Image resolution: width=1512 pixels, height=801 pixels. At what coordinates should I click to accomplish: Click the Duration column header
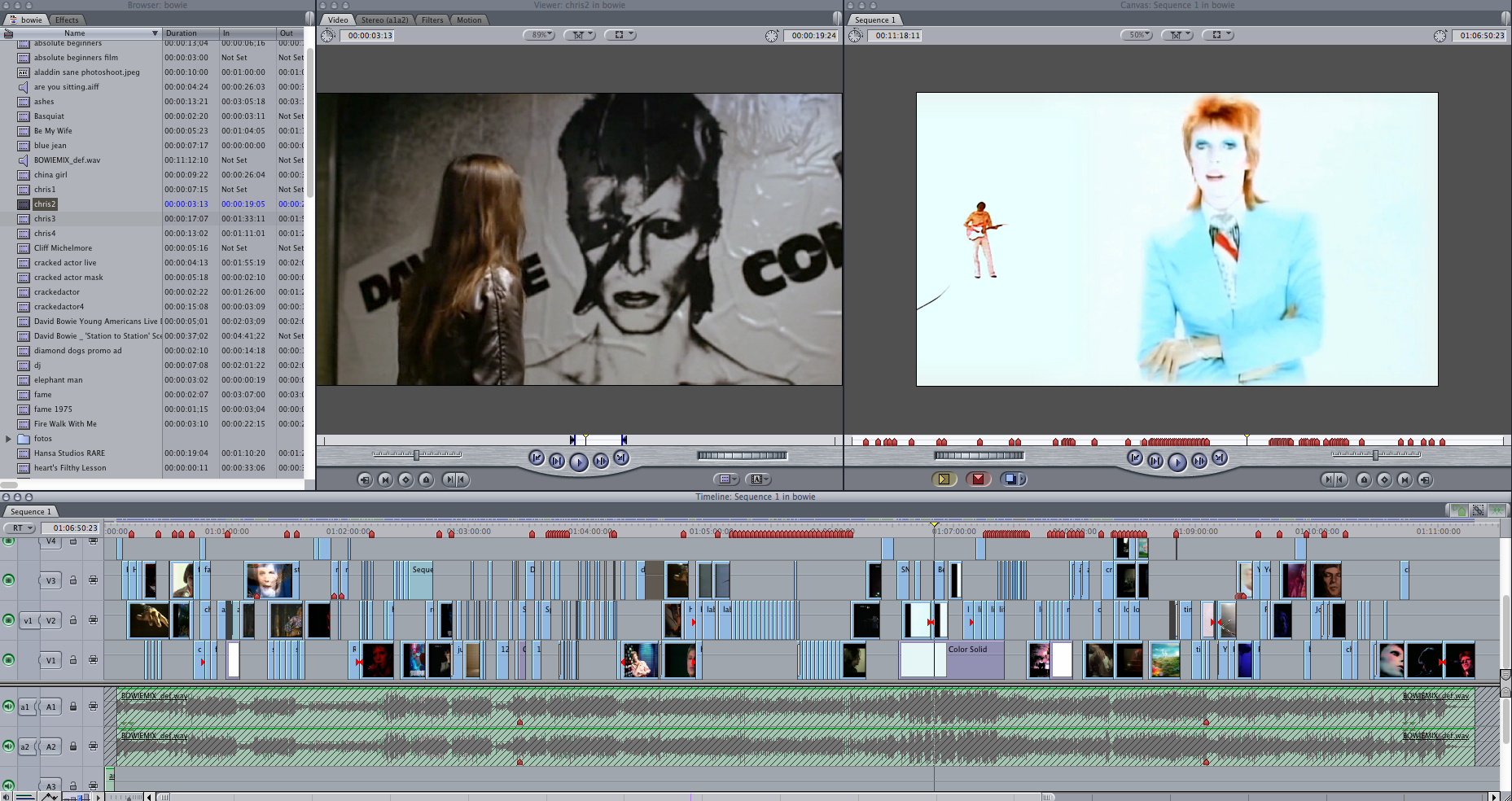pos(191,33)
